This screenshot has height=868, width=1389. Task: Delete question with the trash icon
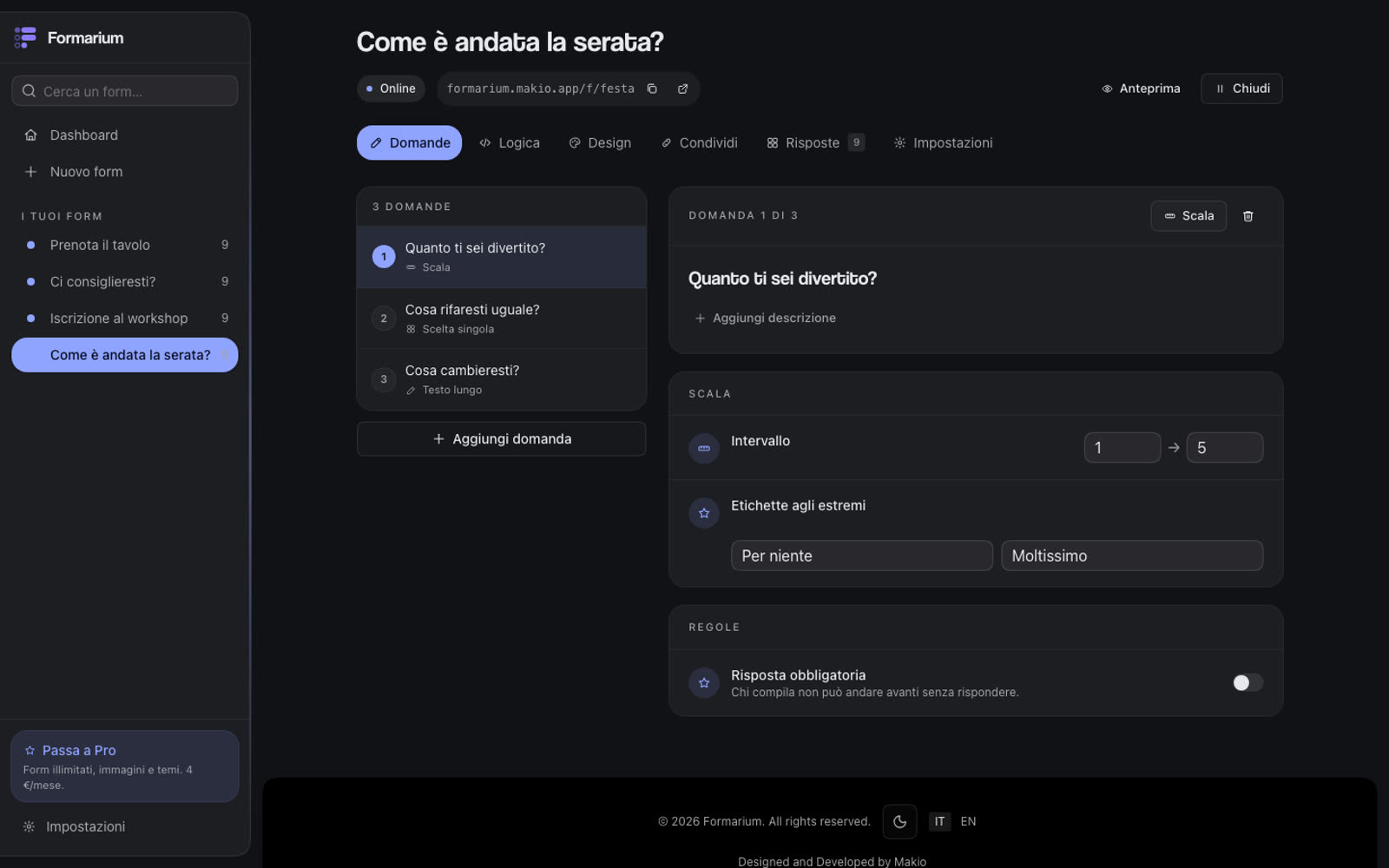pos(1247,216)
